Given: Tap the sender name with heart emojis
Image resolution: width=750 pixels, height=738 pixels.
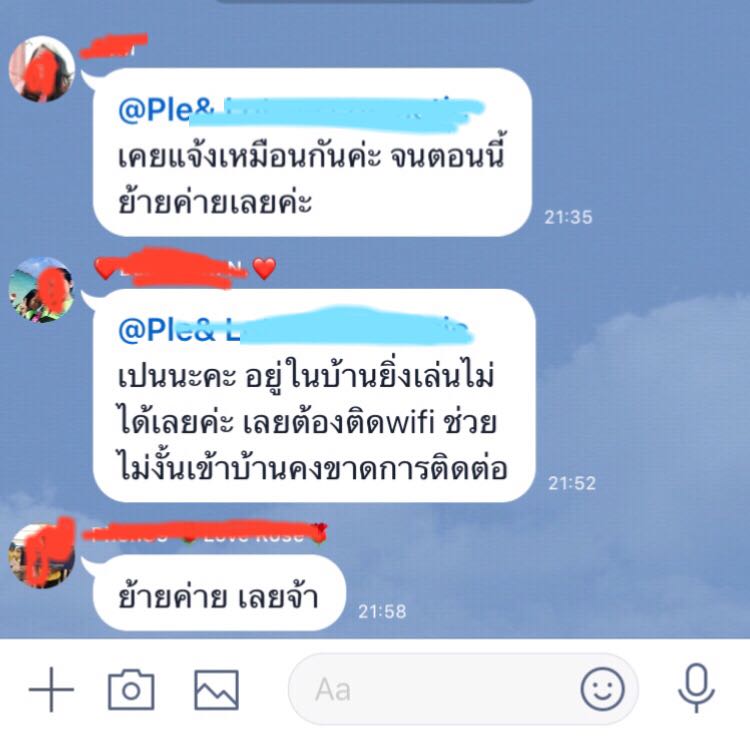Looking at the screenshot, I should coord(186,268).
